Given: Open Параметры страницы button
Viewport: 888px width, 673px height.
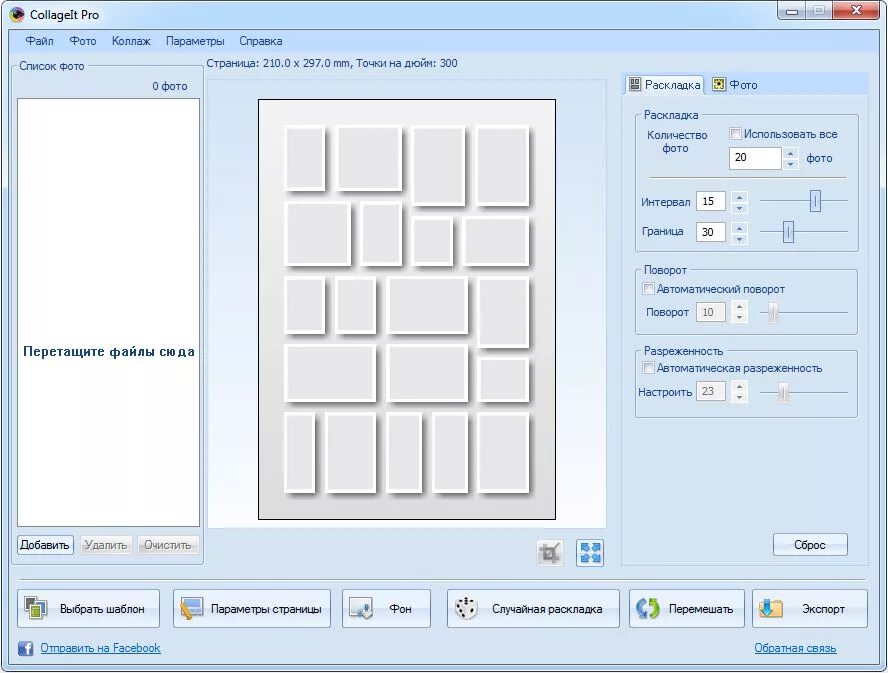Looking at the screenshot, I should (x=251, y=608).
